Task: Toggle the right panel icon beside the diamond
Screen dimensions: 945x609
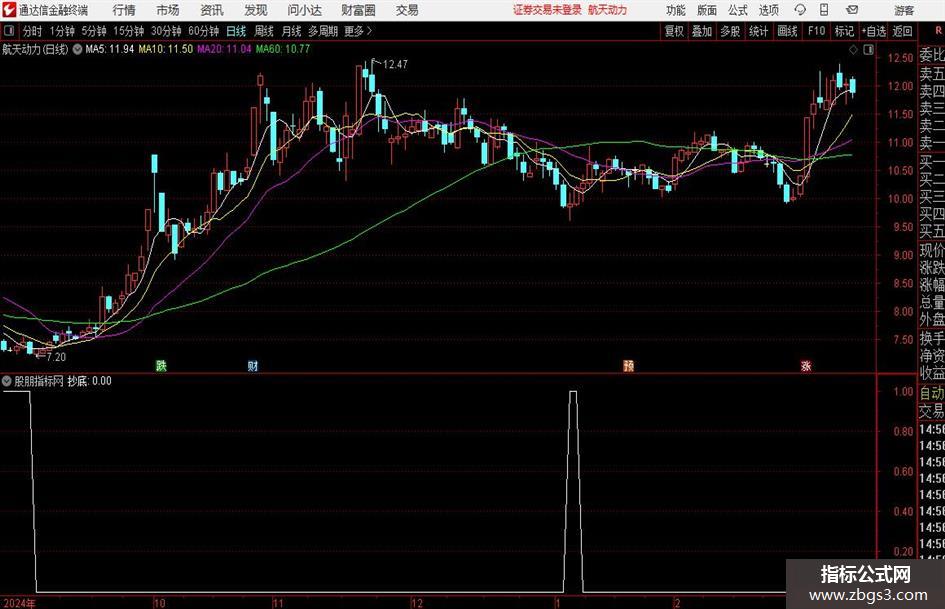Action: pyautogui.click(x=868, y=50)
